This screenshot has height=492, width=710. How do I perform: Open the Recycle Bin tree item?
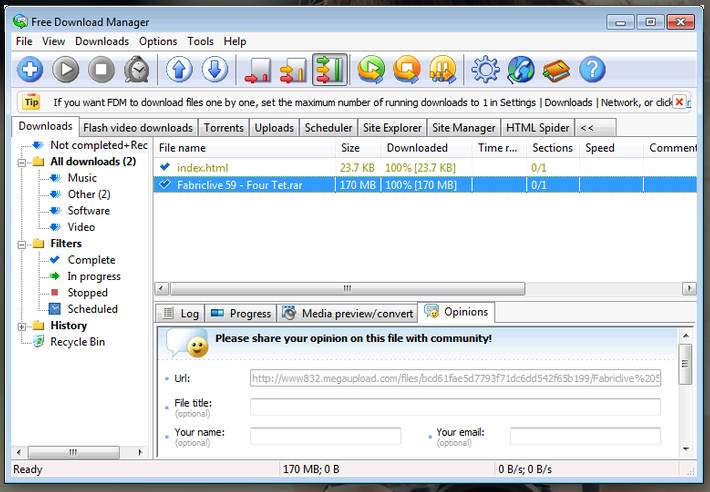(x=77, y=342)
